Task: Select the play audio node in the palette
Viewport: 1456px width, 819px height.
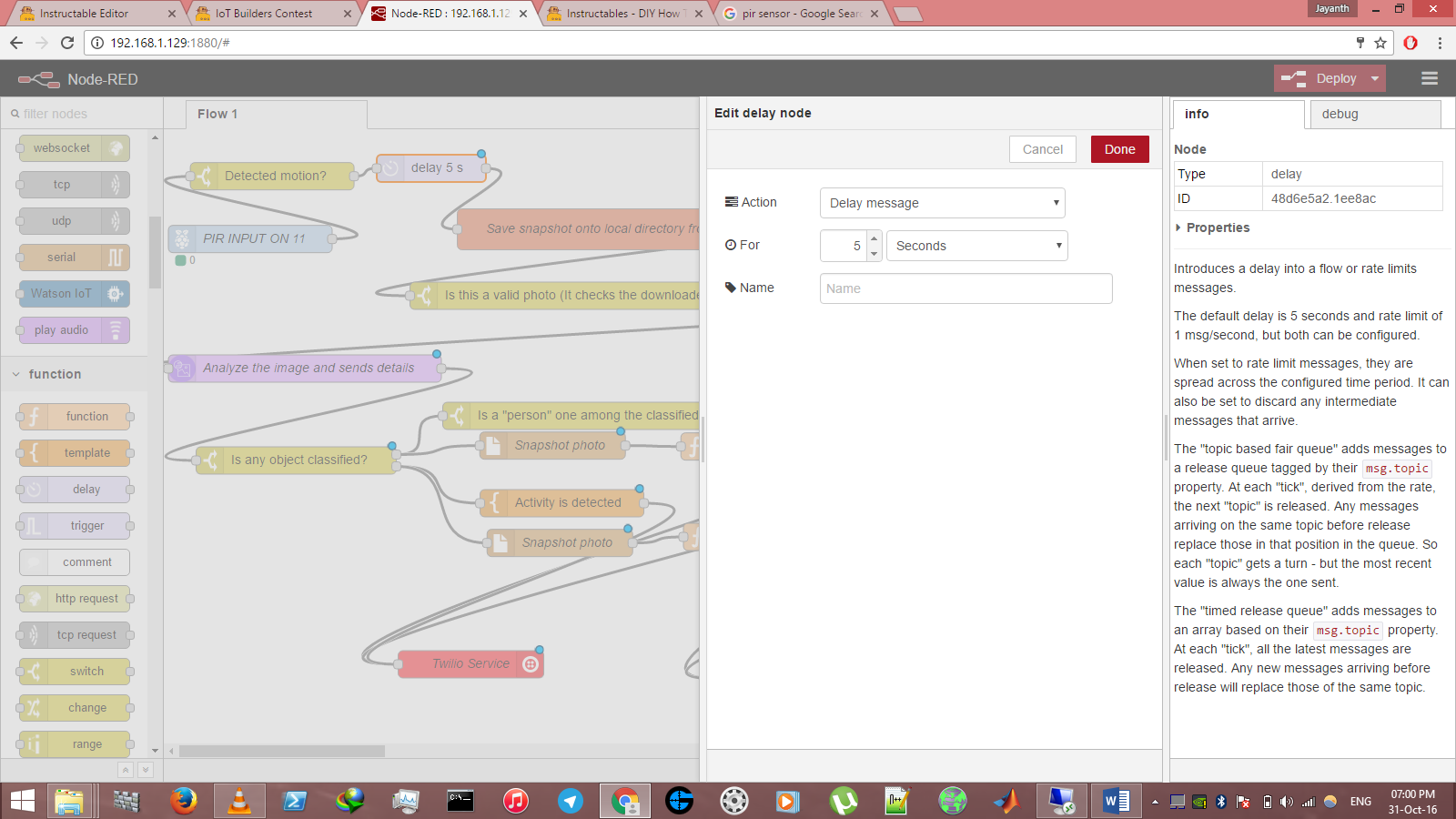Action: (73, 329)
